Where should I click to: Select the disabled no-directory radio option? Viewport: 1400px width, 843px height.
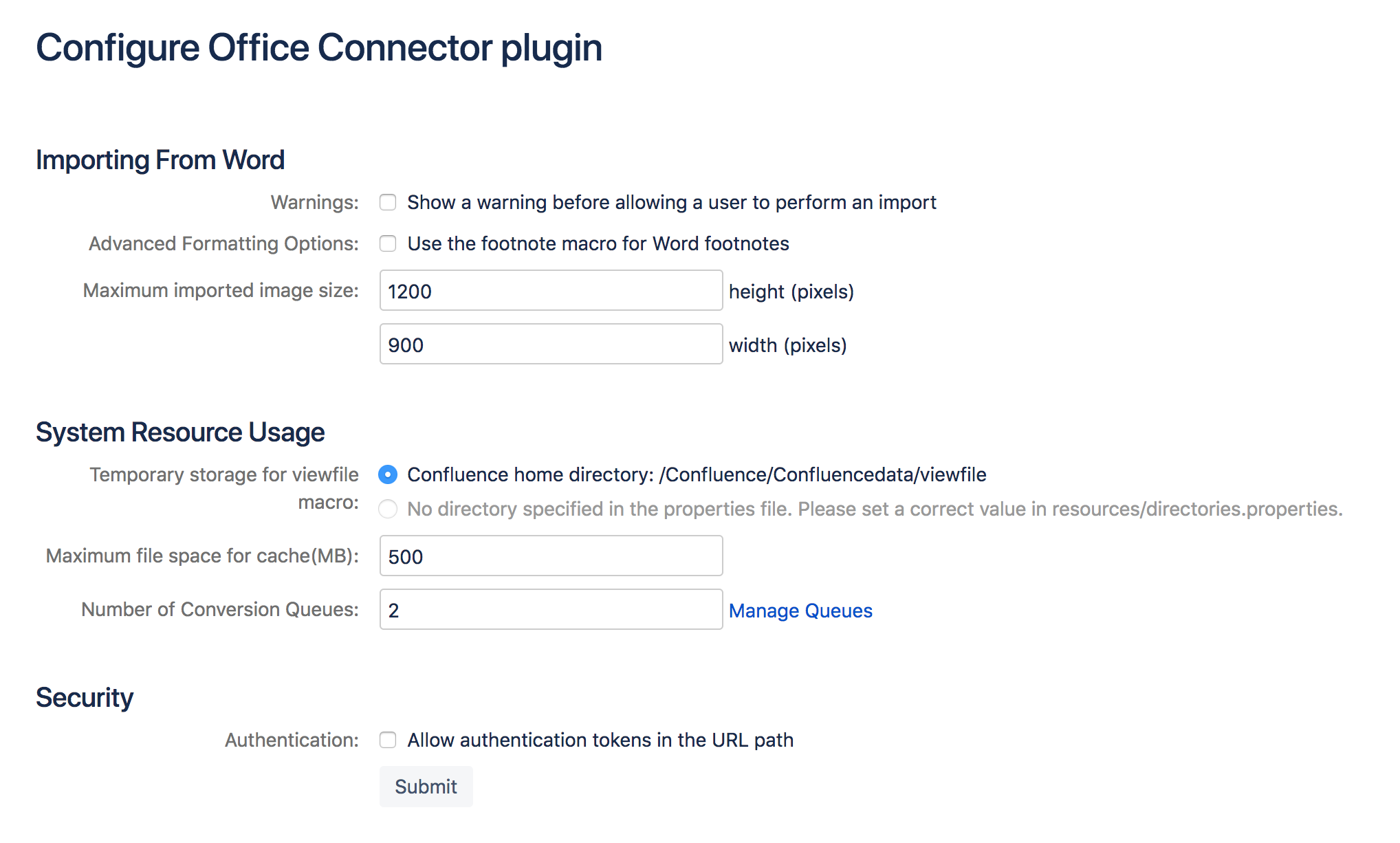point(388,509)
